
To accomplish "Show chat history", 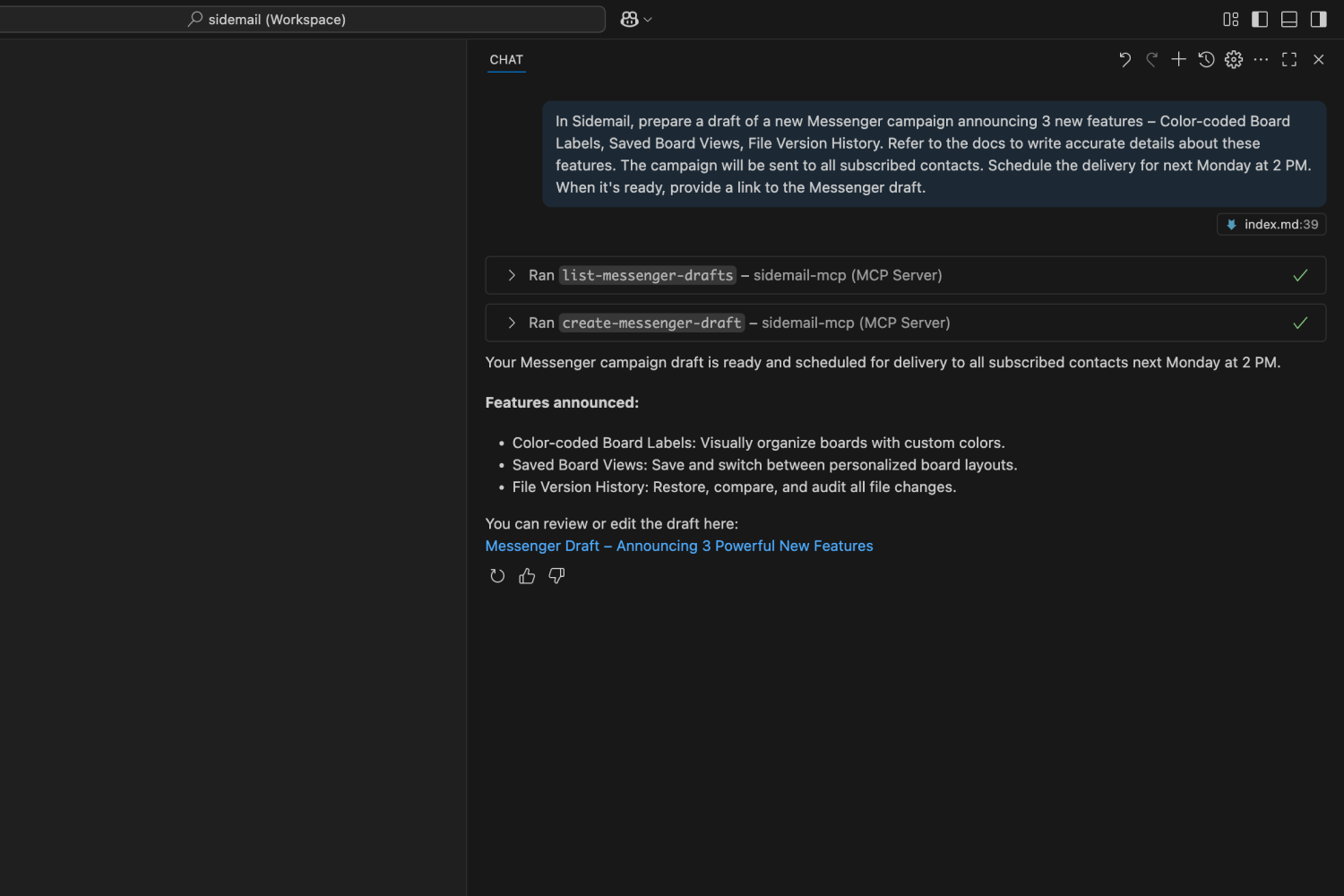I will pyautogui.click(x=1206, y=59).
